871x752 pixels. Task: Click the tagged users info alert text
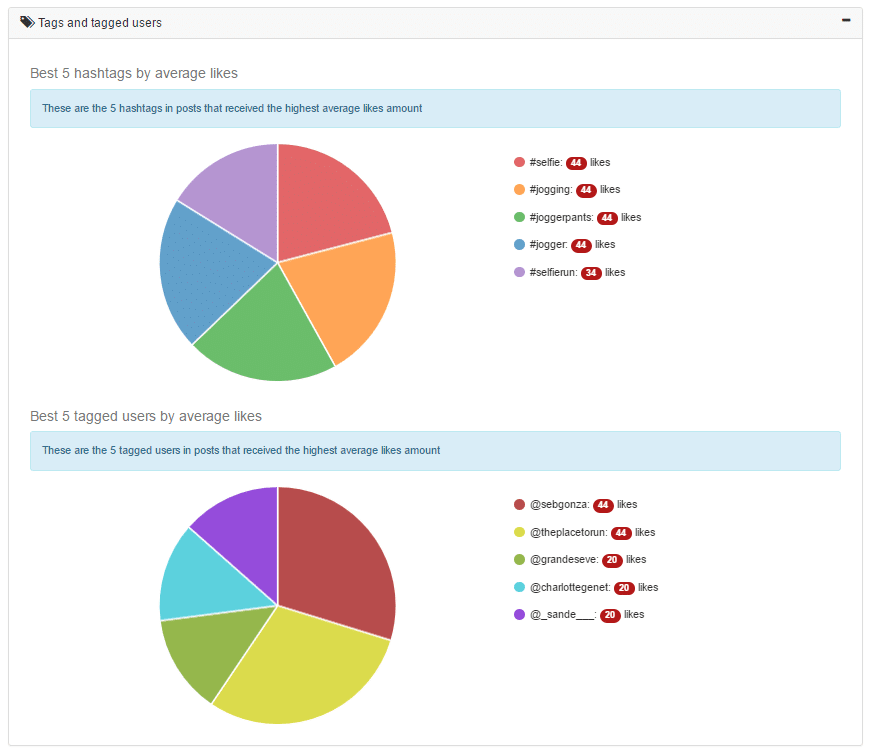241,450
